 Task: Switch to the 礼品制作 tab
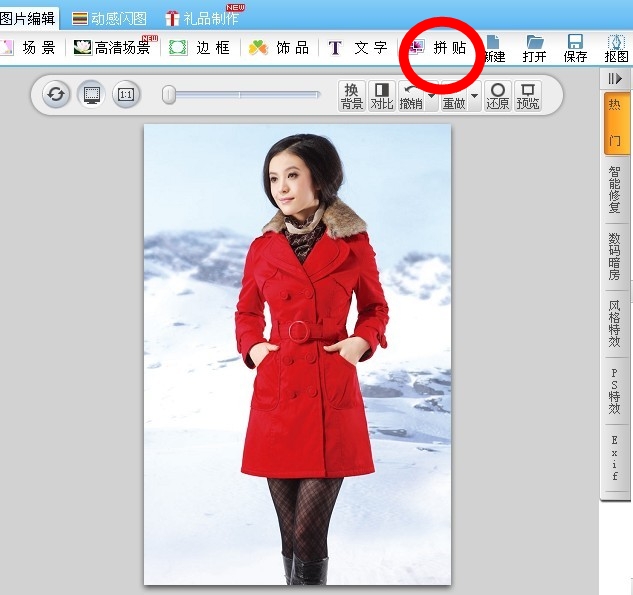coord(202,19)
